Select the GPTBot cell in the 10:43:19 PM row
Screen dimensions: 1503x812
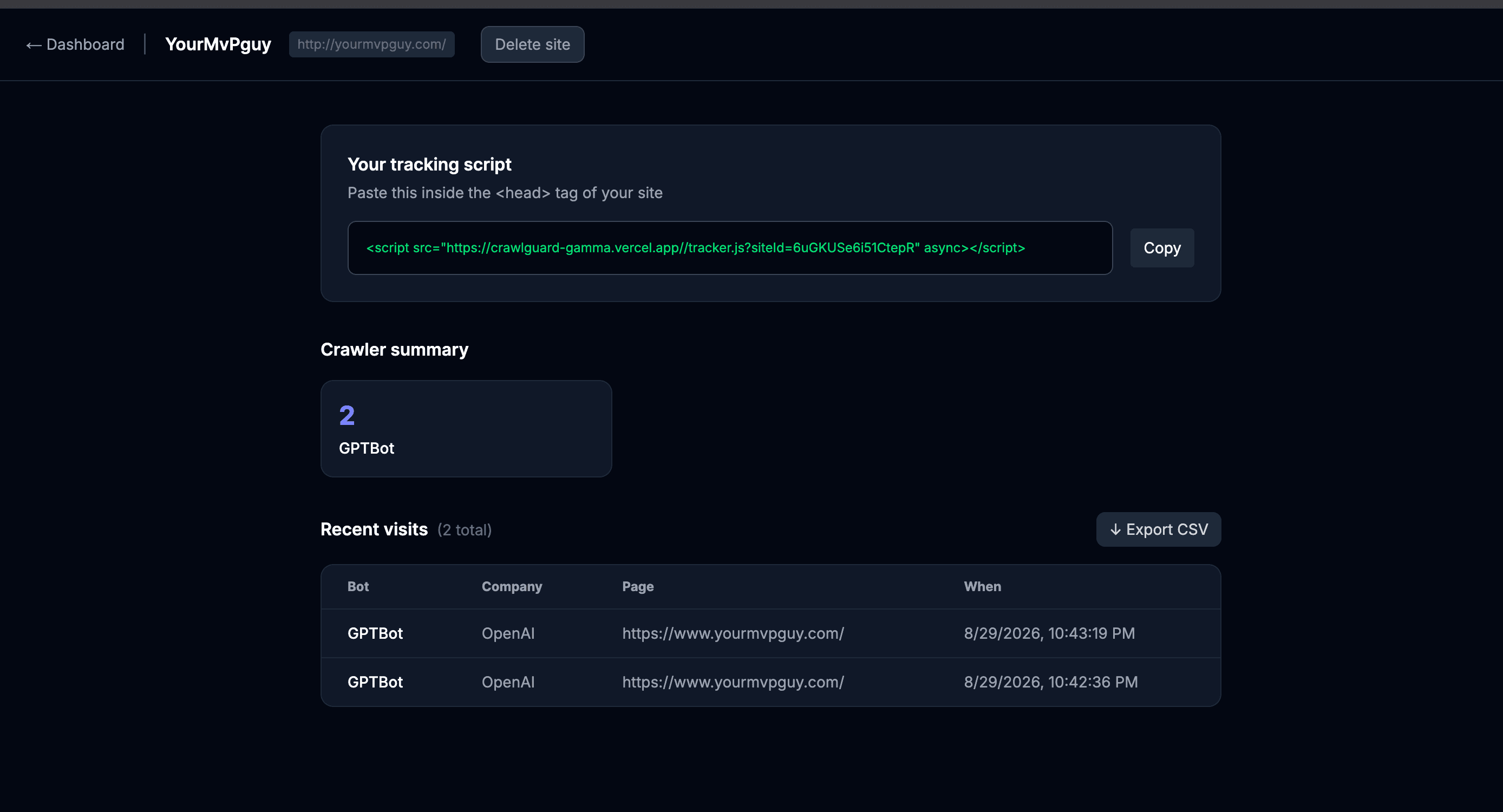pos(375,633)
